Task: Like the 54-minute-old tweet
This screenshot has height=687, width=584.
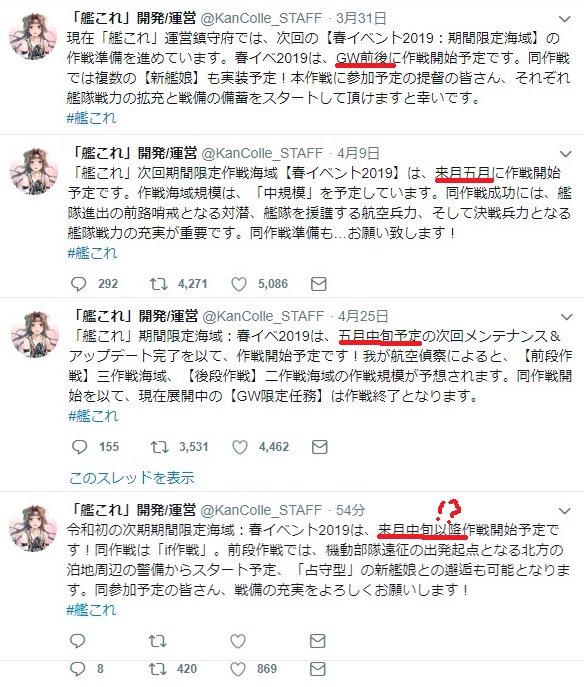Action: tap(238, 641)
